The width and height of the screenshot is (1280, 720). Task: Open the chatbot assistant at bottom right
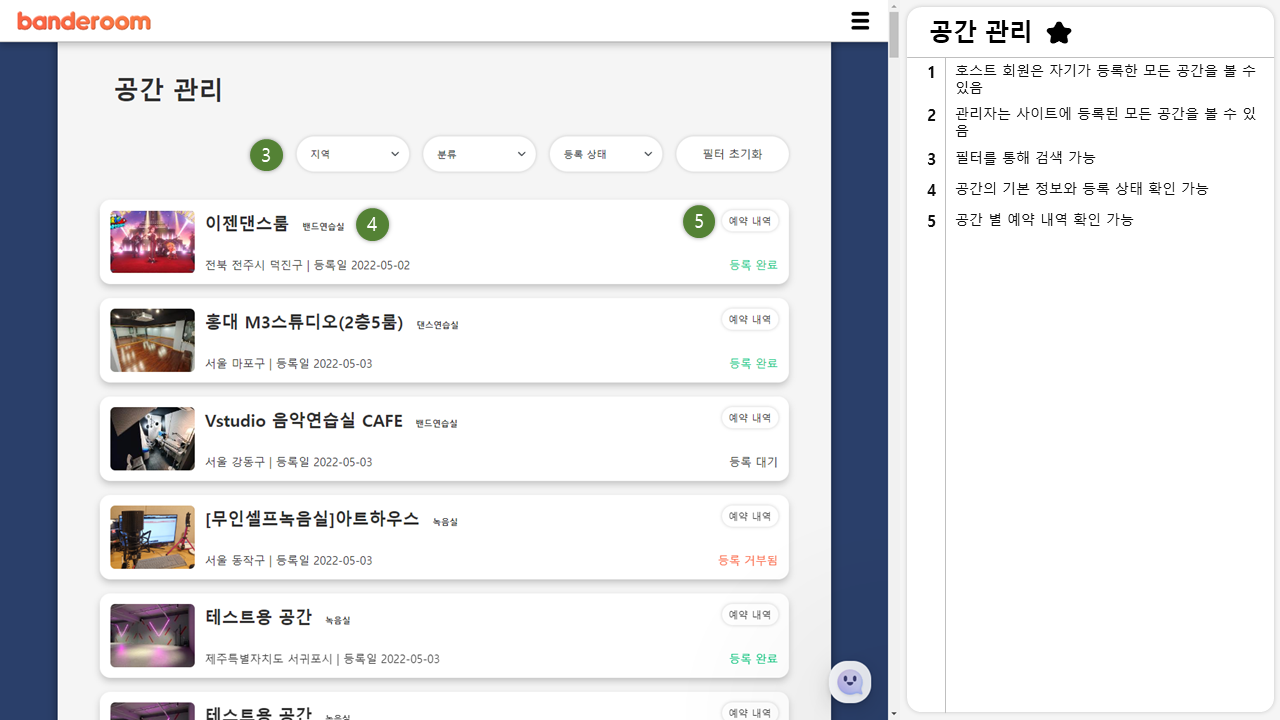850,681
